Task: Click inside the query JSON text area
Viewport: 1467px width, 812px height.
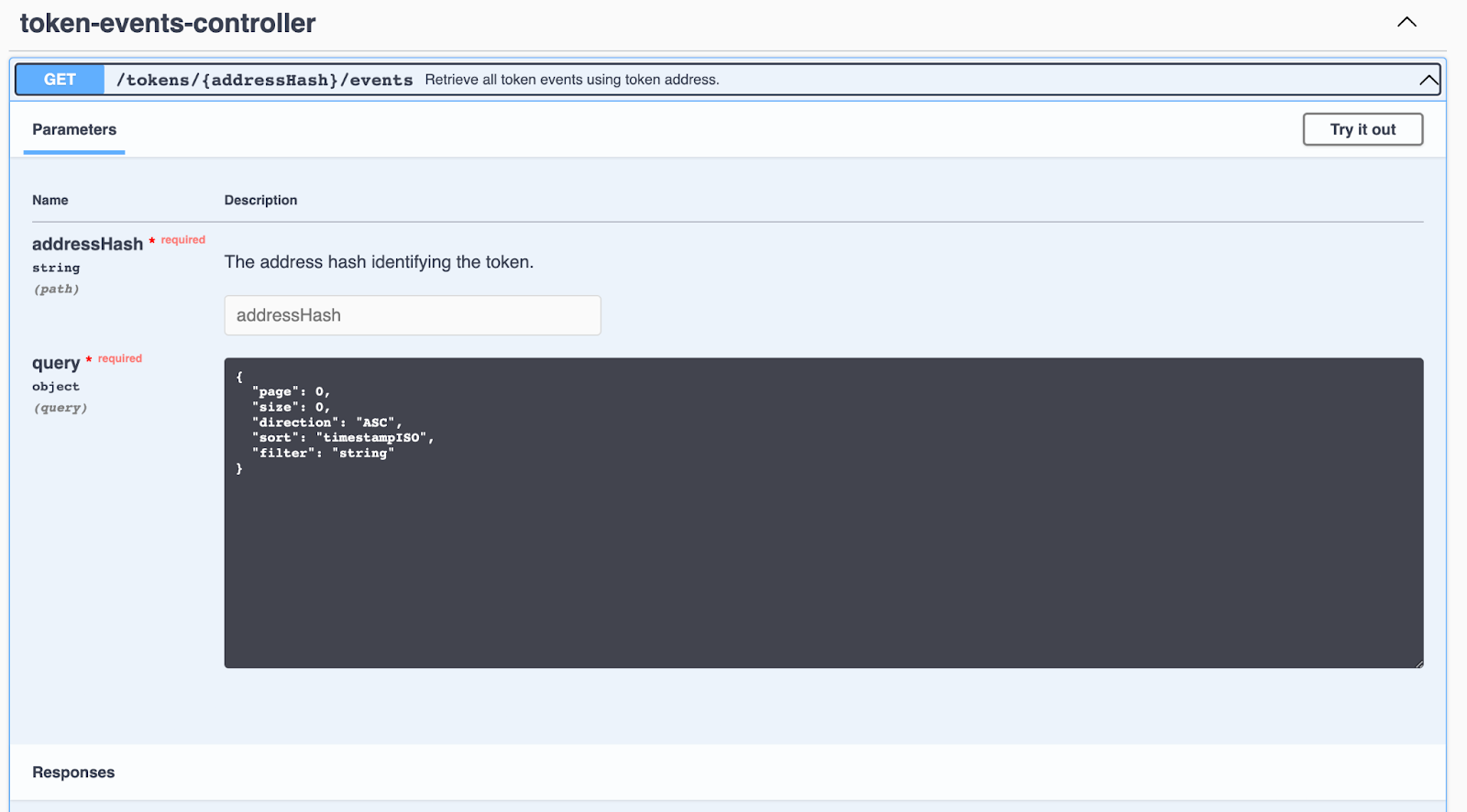Action: [x=823, y=512]
